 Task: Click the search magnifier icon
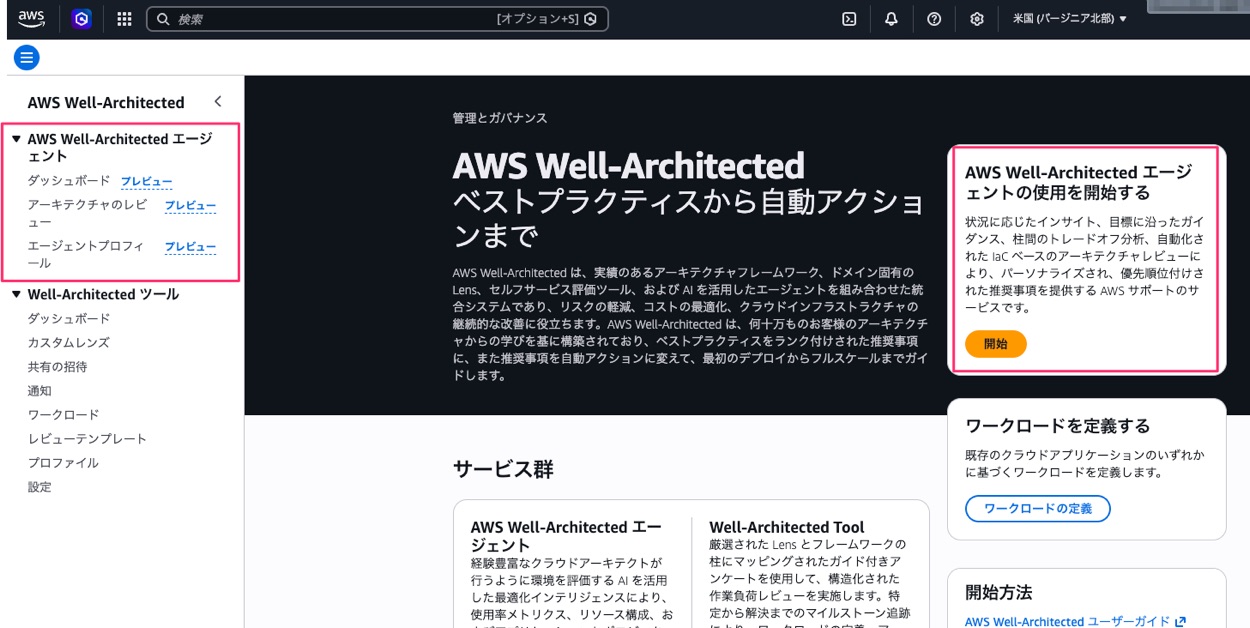coord(163,18)
